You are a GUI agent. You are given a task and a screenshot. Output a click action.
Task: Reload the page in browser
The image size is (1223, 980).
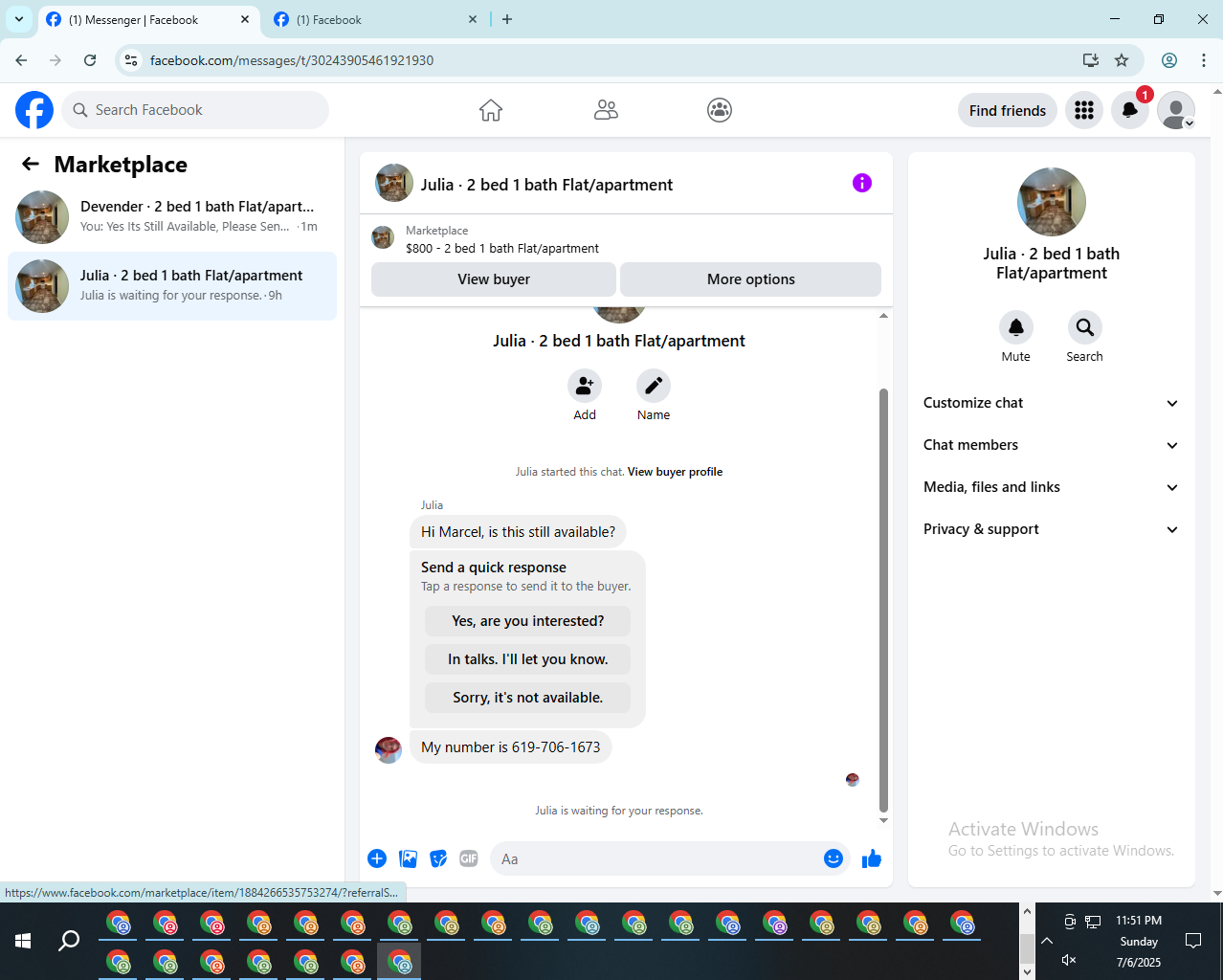[x=90, y=60]
